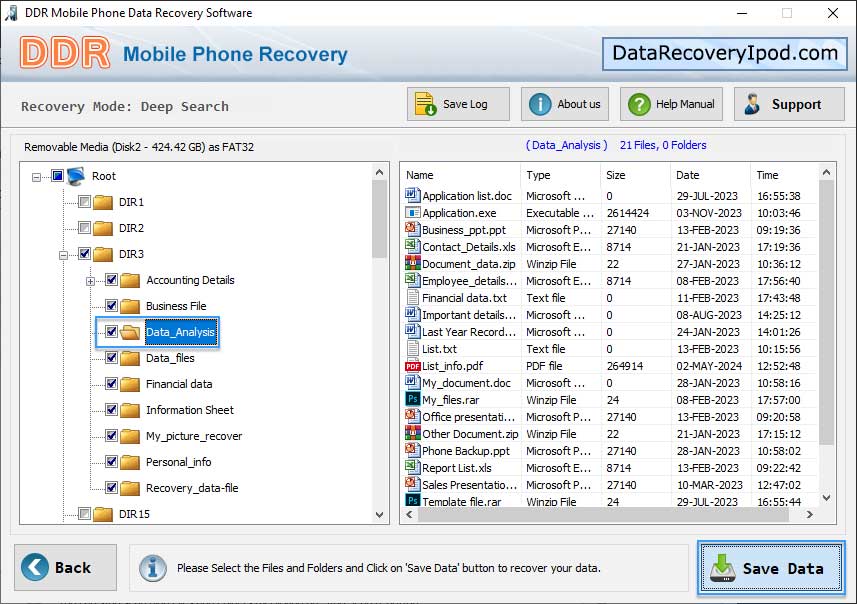Click the Support button label

(x=796, y=104)
